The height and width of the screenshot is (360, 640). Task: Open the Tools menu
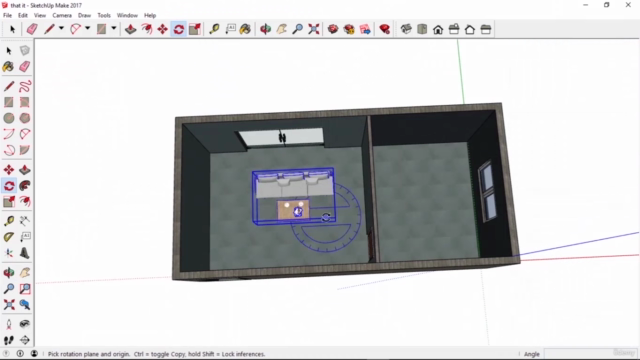click(x=104, y=15)
